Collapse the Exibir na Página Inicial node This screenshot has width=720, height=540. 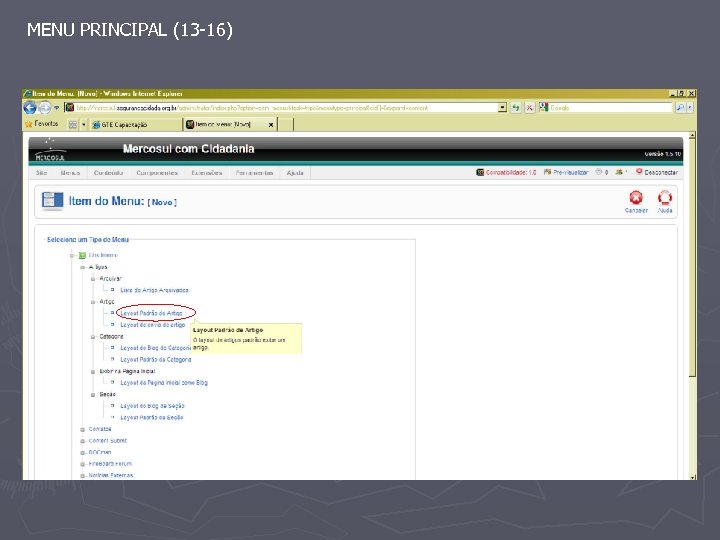[x=93, y=371]
